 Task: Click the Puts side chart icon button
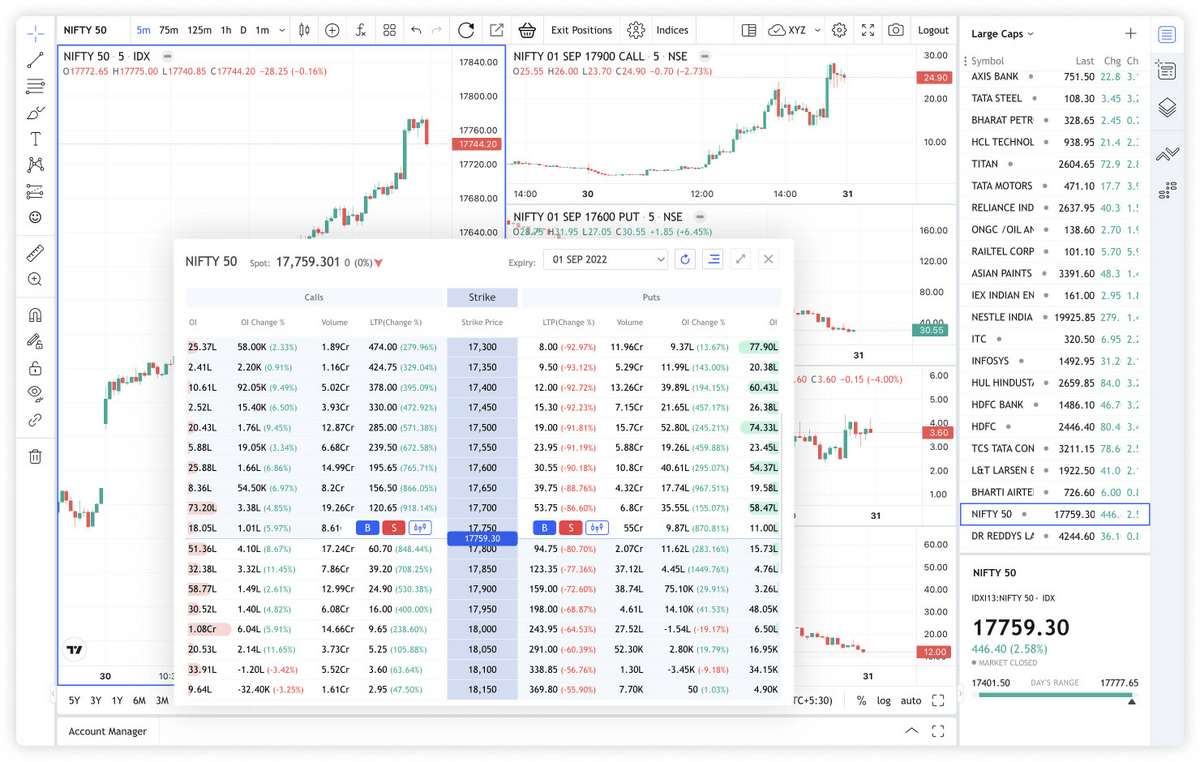coord(597,527)
